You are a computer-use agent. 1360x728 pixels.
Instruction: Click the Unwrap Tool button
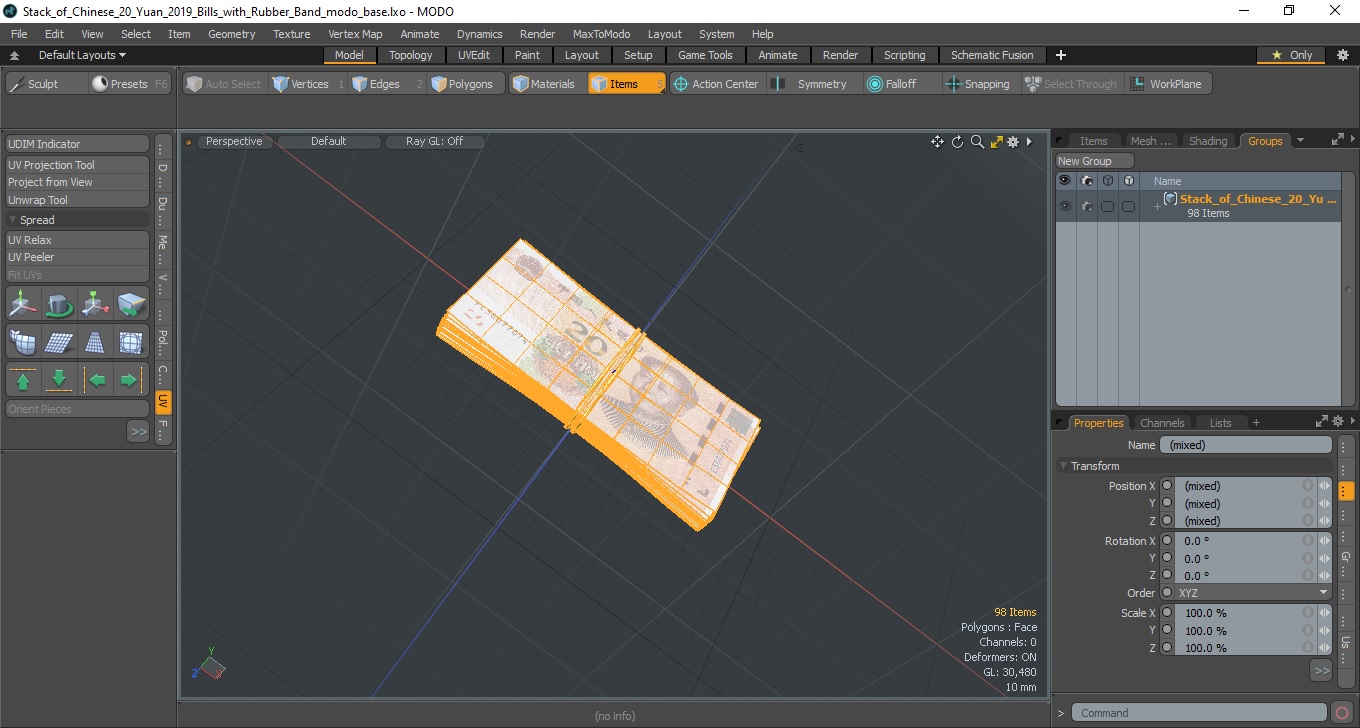(x=78, y=200)
